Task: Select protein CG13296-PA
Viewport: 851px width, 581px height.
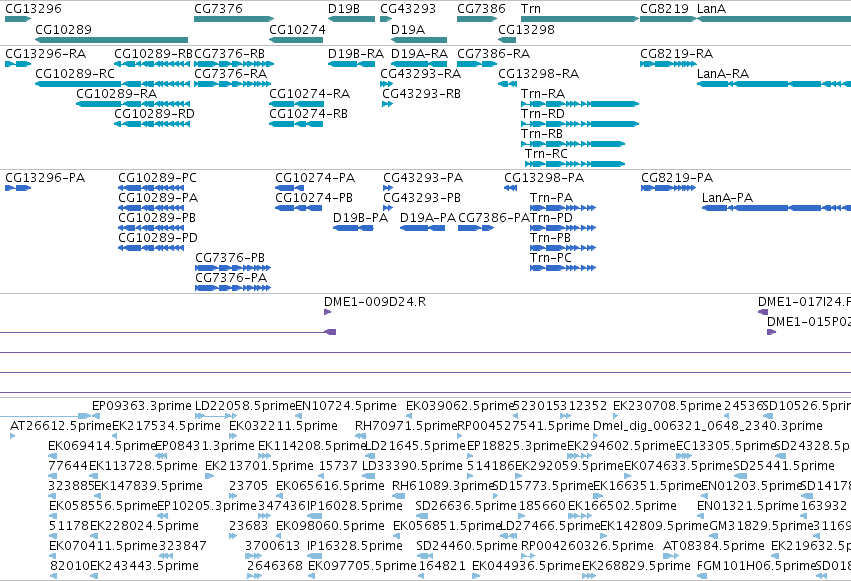Action: point(18,188)
